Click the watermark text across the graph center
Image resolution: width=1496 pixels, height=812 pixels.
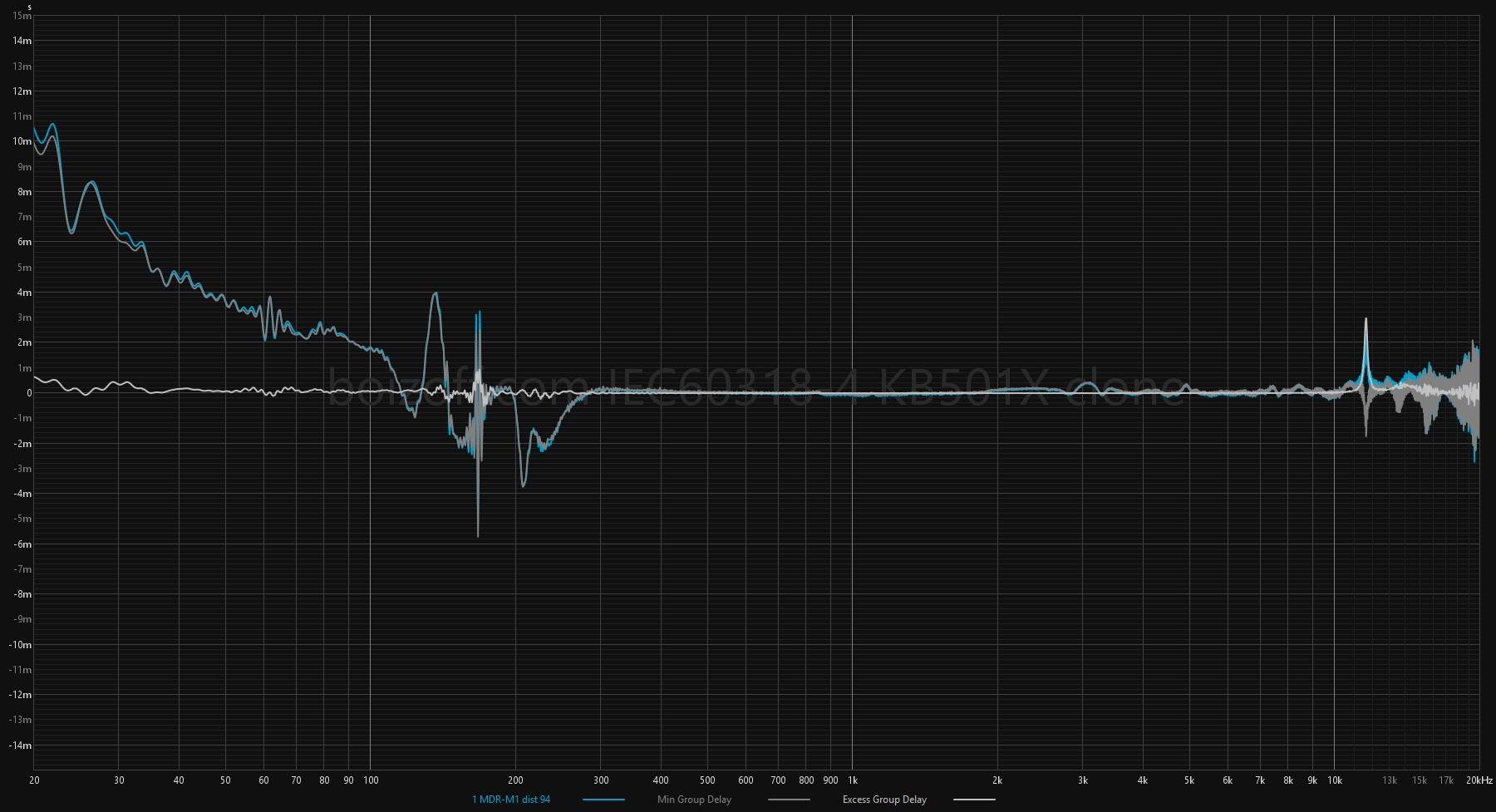pos(756,388)
